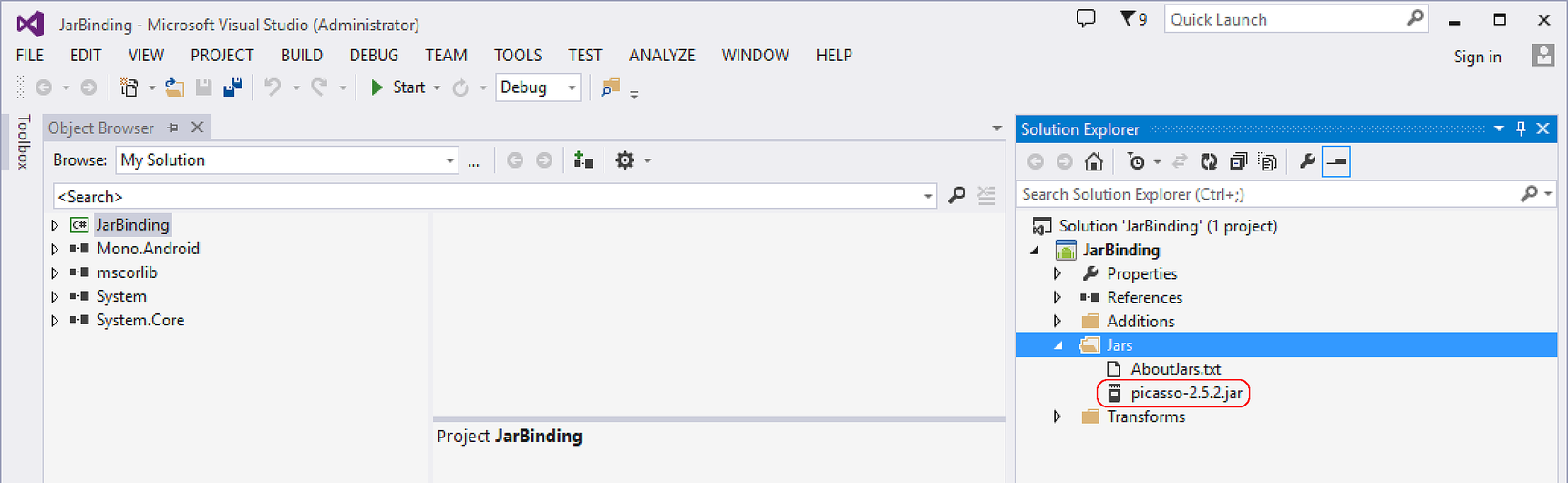Start debugging with the green Start button
The width and height of the screenshot is (1568, 483).
pyautogui.click(x=397, y=87)
